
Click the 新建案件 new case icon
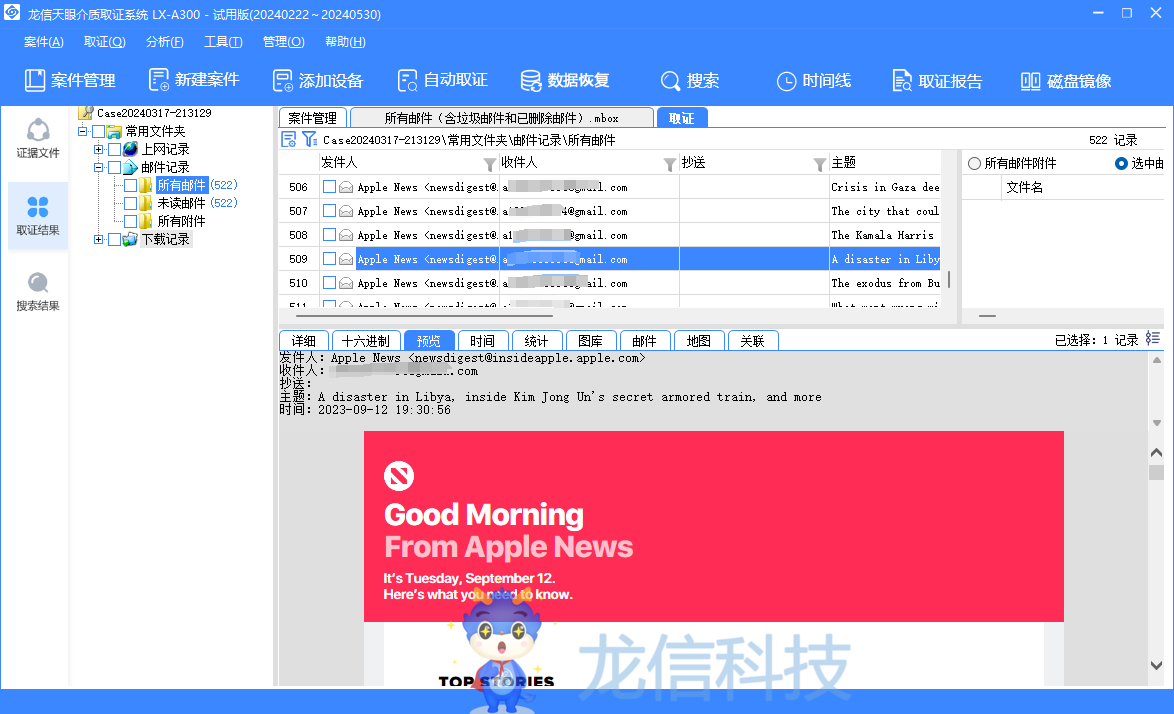click(x=159, y=80)
